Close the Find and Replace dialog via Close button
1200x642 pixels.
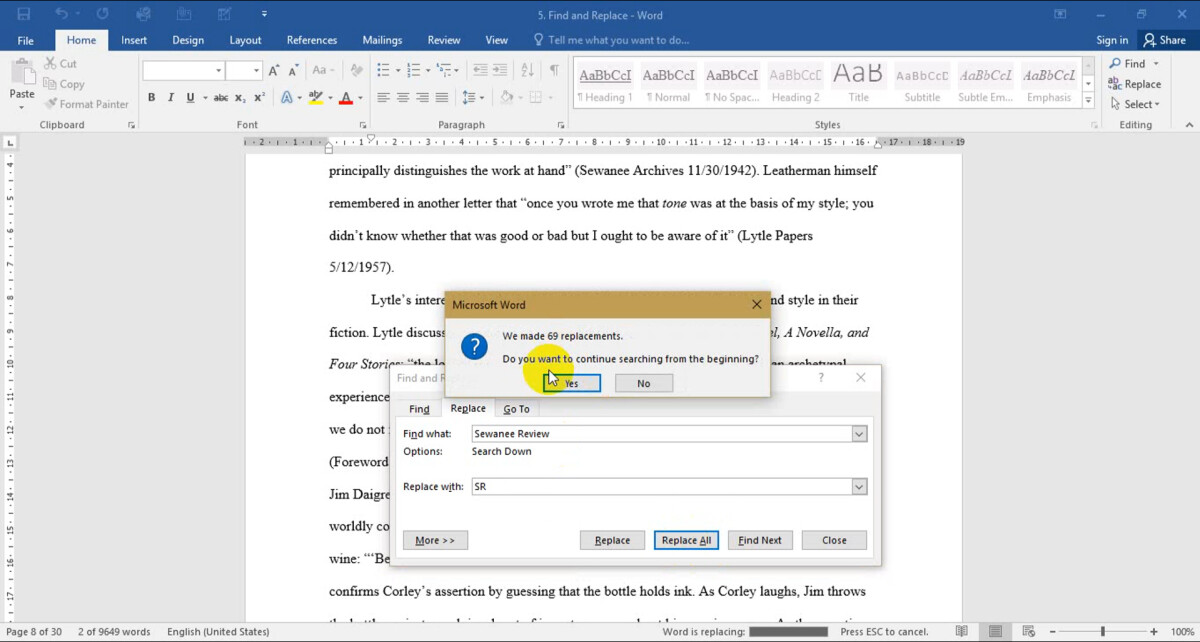tap(834, 540)
